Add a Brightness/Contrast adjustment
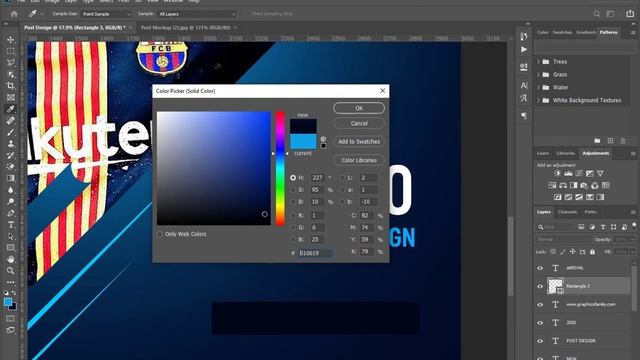 point(557,173)
